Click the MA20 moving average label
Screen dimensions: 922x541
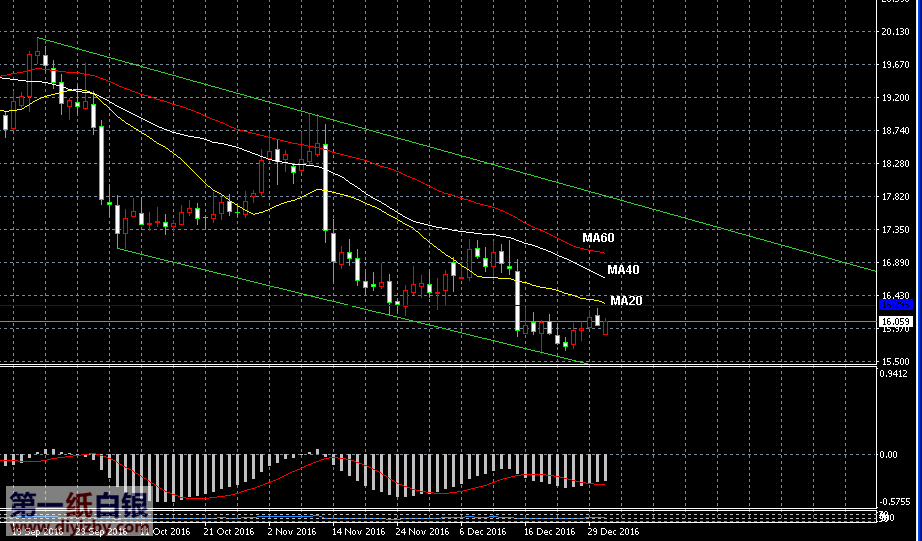[x=626, y=301]
